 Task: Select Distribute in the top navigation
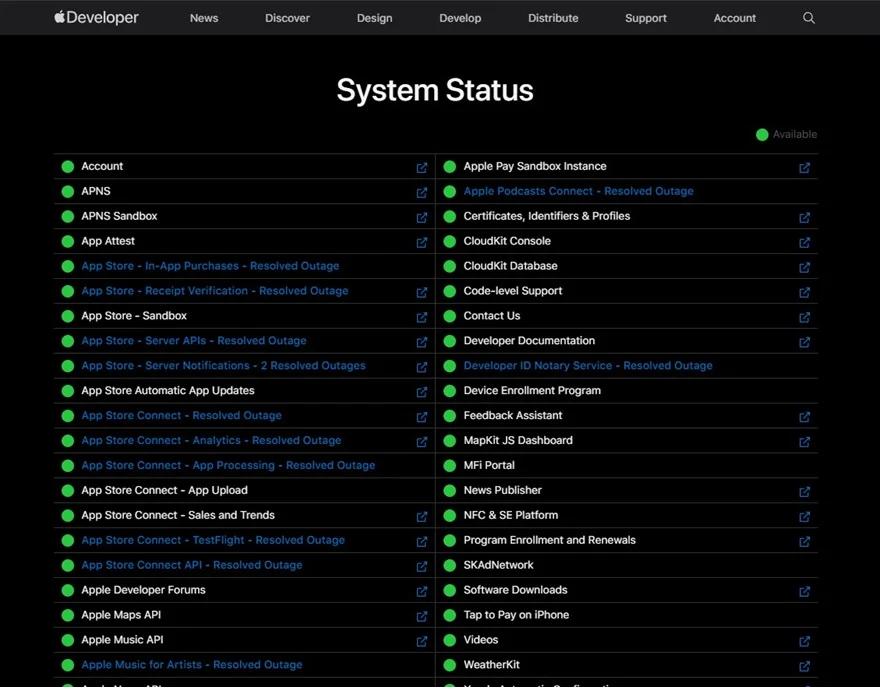coord(553,18)
